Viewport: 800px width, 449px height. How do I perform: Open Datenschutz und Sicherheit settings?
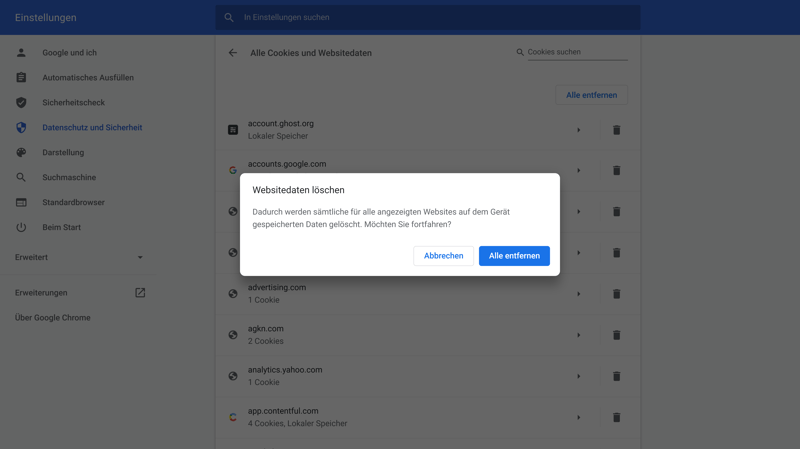pyautogui.click(x=92, y=128)
